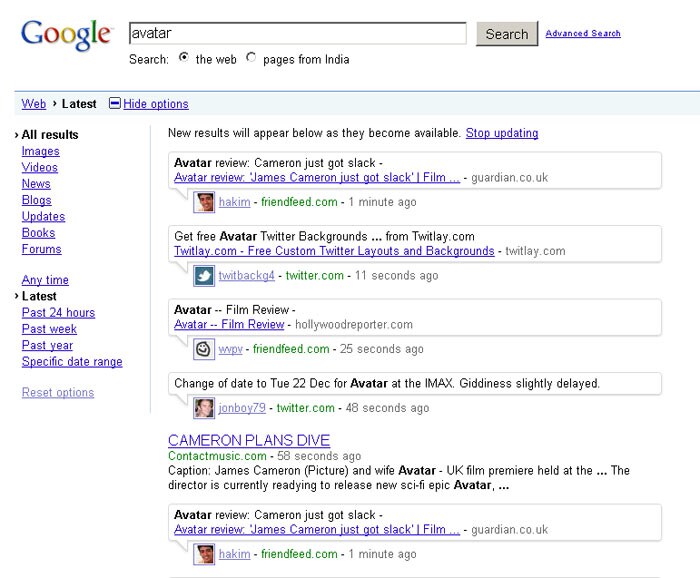This screenshot has width=700, height=578.
Task: Click the twitlay.com source text
Action: (x=535, y=251)
